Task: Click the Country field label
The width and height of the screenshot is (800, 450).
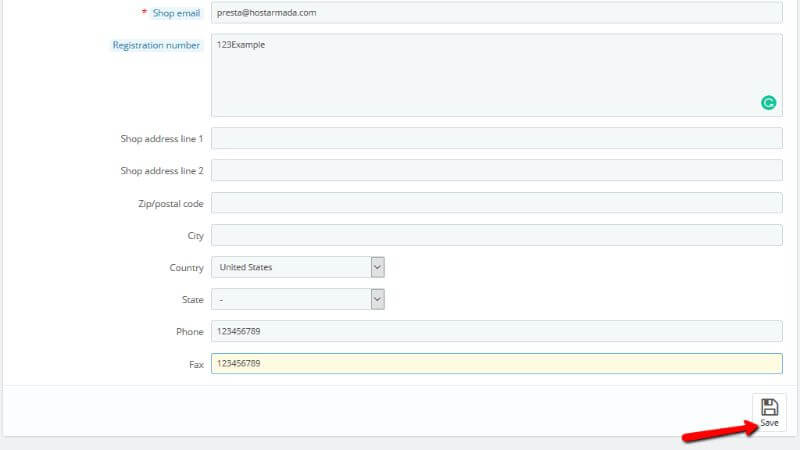Action: point(186,267)
